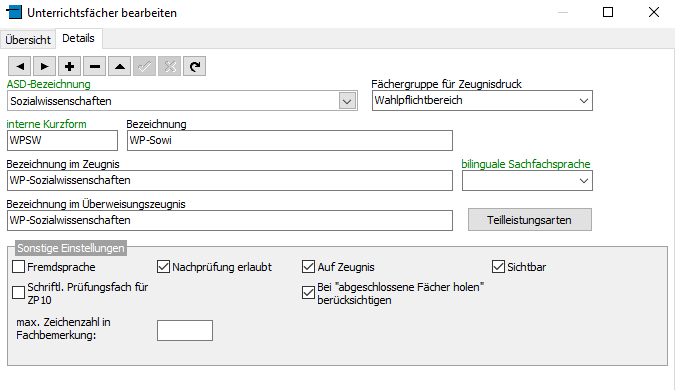
Task: Open bilinguale Sachfachsprache dropdown
Action: [x=584, y=181]
